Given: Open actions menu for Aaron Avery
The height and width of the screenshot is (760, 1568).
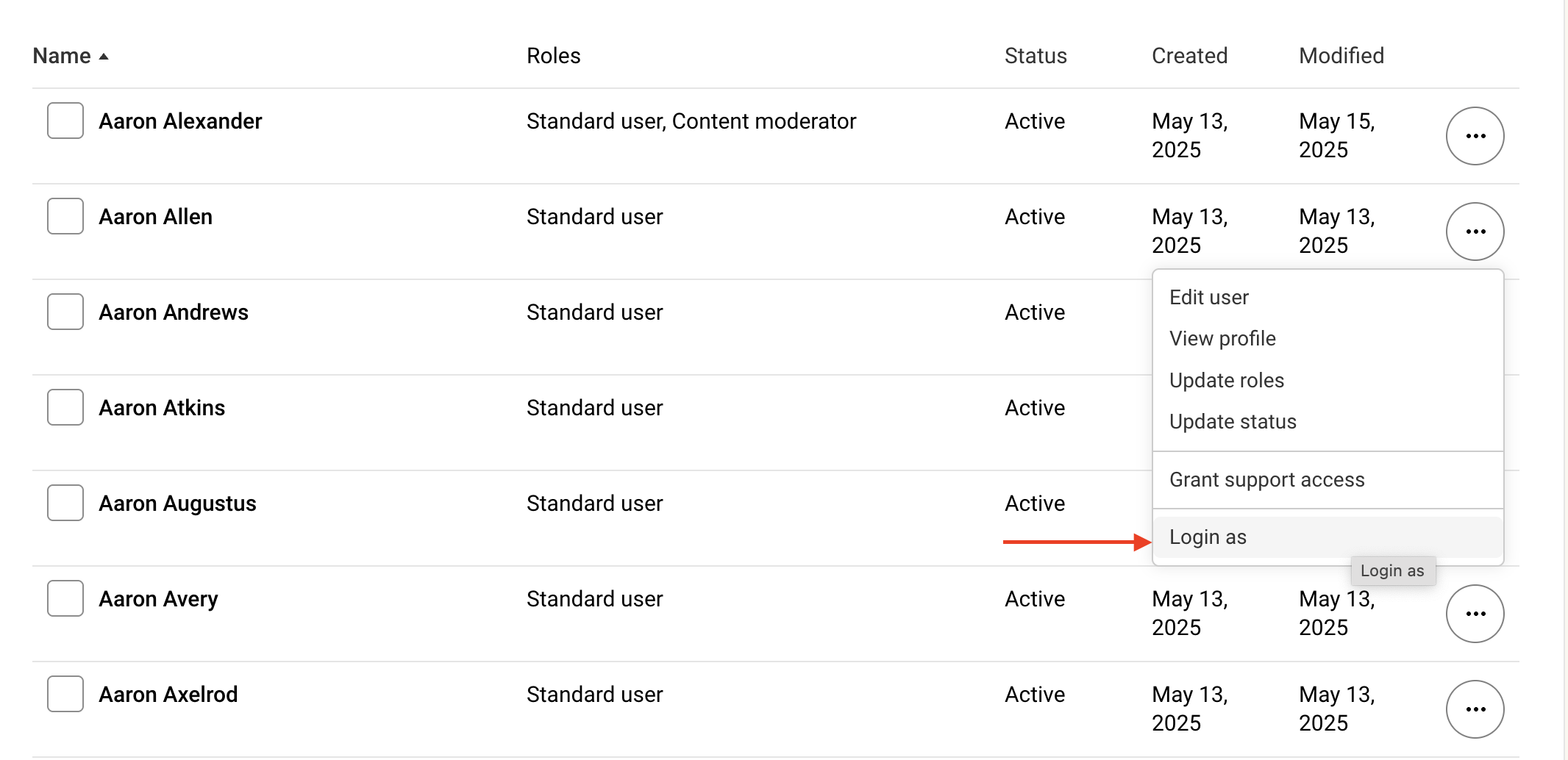Looking at the screenshot, I should (1475, 614).
